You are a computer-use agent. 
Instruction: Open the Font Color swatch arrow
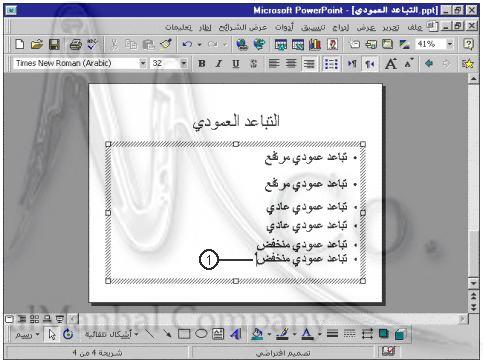[320, 334]
